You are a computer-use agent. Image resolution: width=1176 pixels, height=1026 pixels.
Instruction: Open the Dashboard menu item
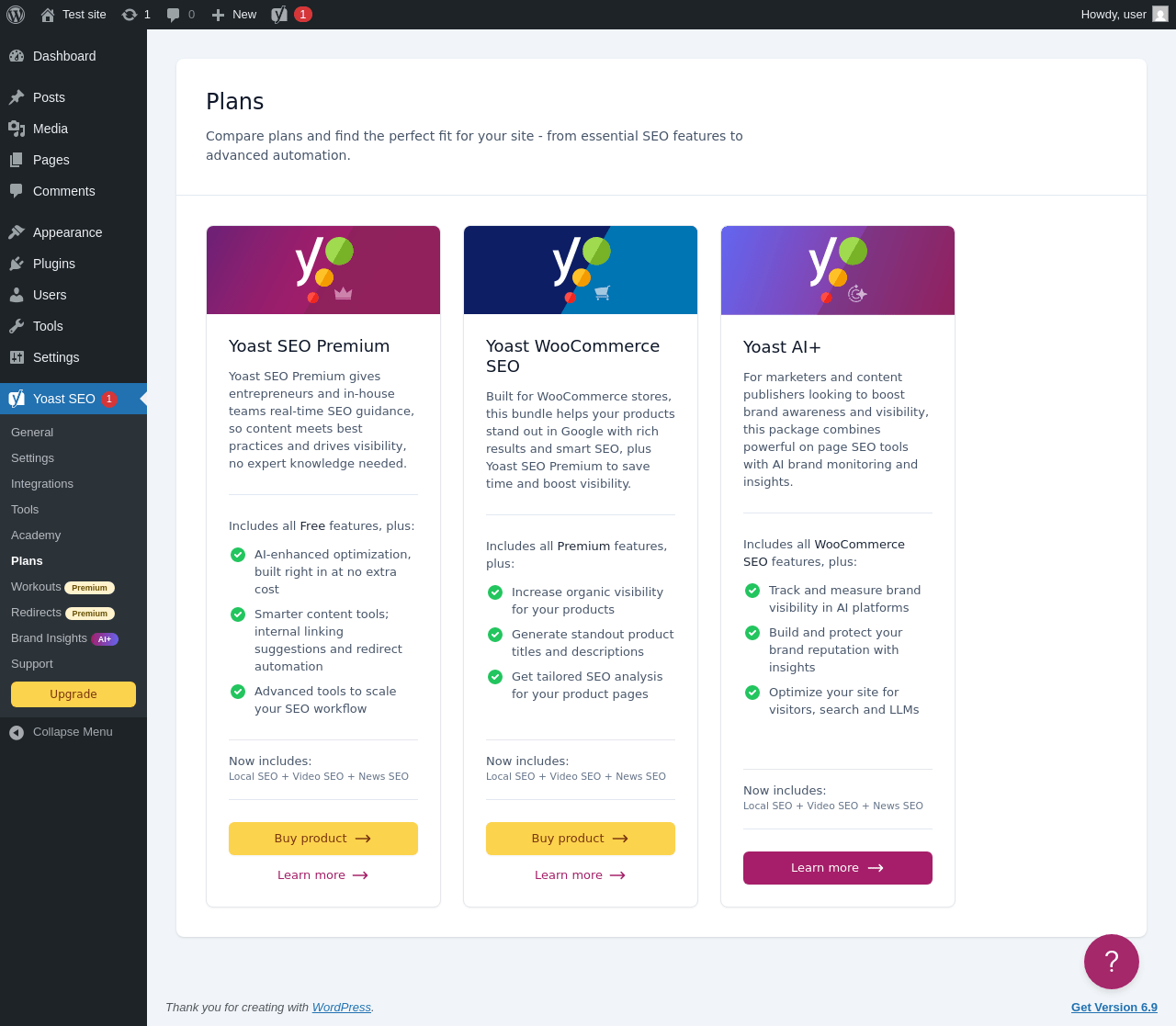pos(73,56)
